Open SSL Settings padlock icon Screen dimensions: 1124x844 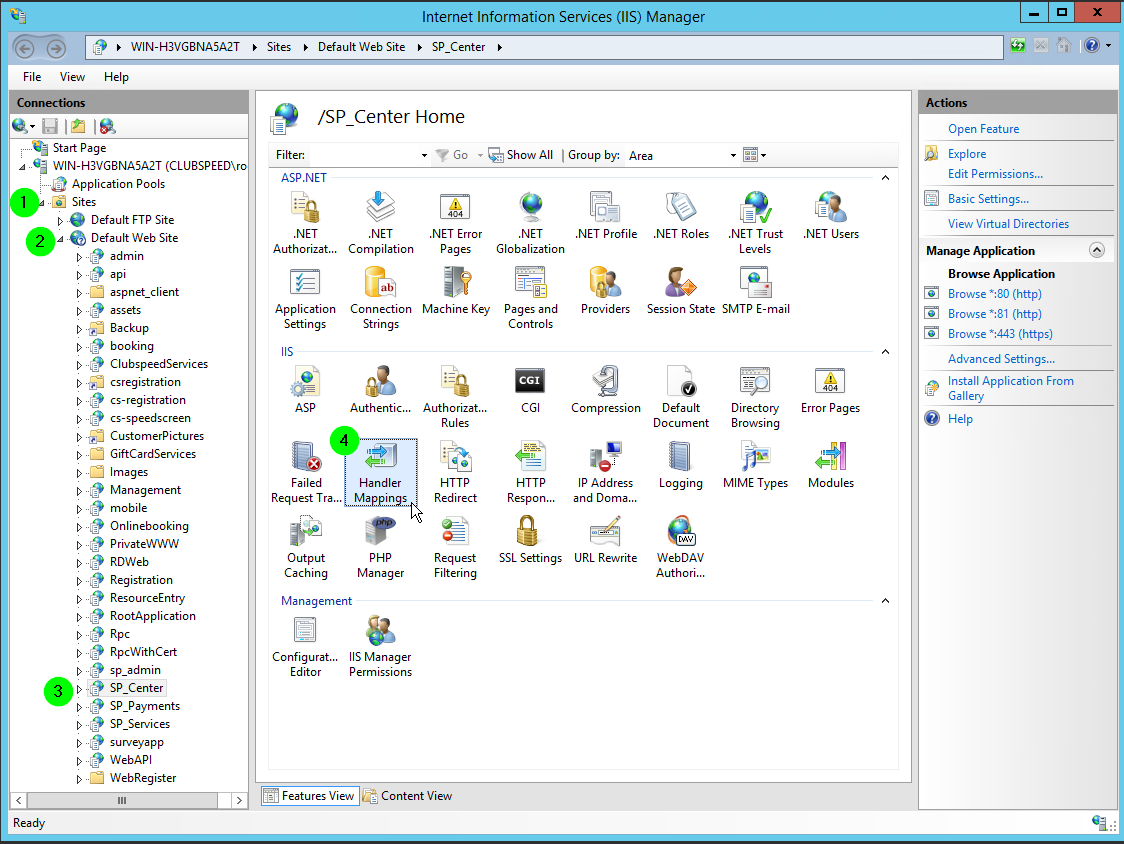point(530,541)
